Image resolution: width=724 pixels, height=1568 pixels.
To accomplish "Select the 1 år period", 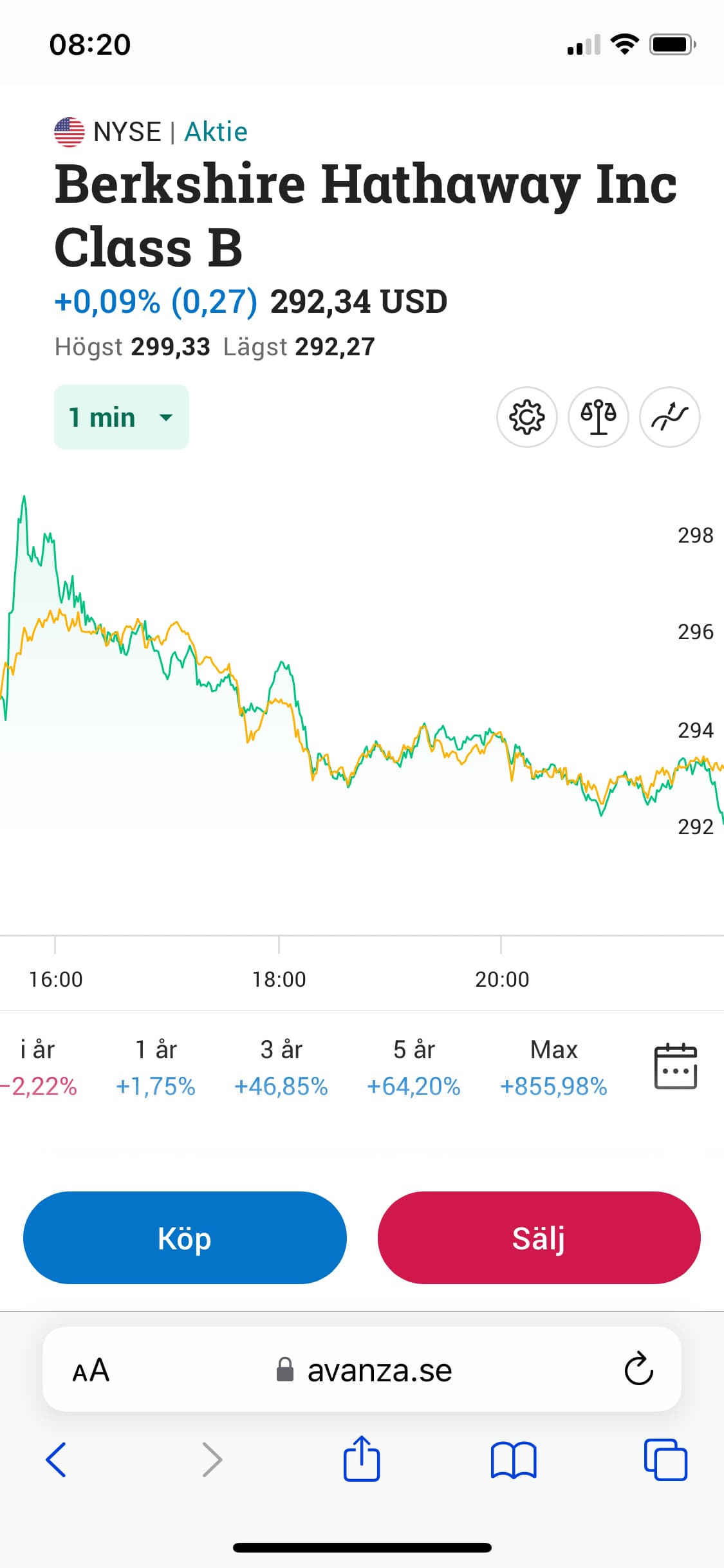I will point(156,1067).
